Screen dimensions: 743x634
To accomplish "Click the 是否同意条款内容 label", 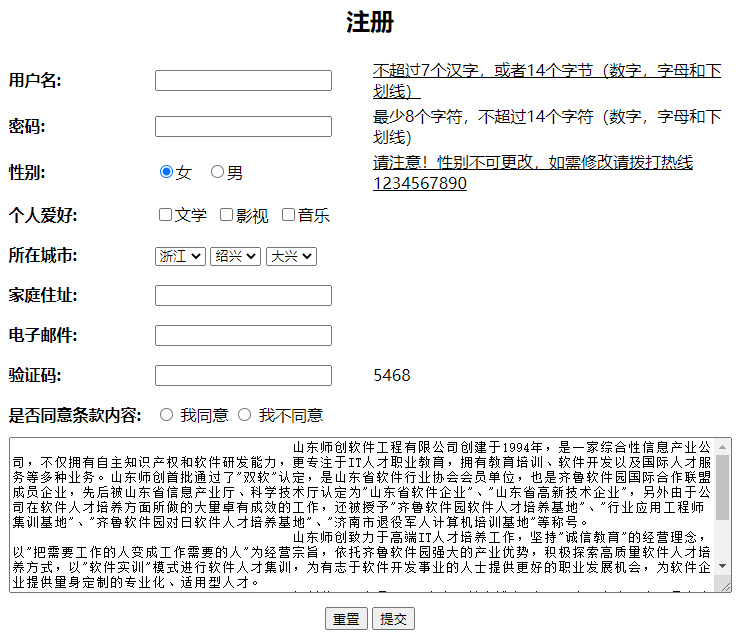I will pos(75,416).
